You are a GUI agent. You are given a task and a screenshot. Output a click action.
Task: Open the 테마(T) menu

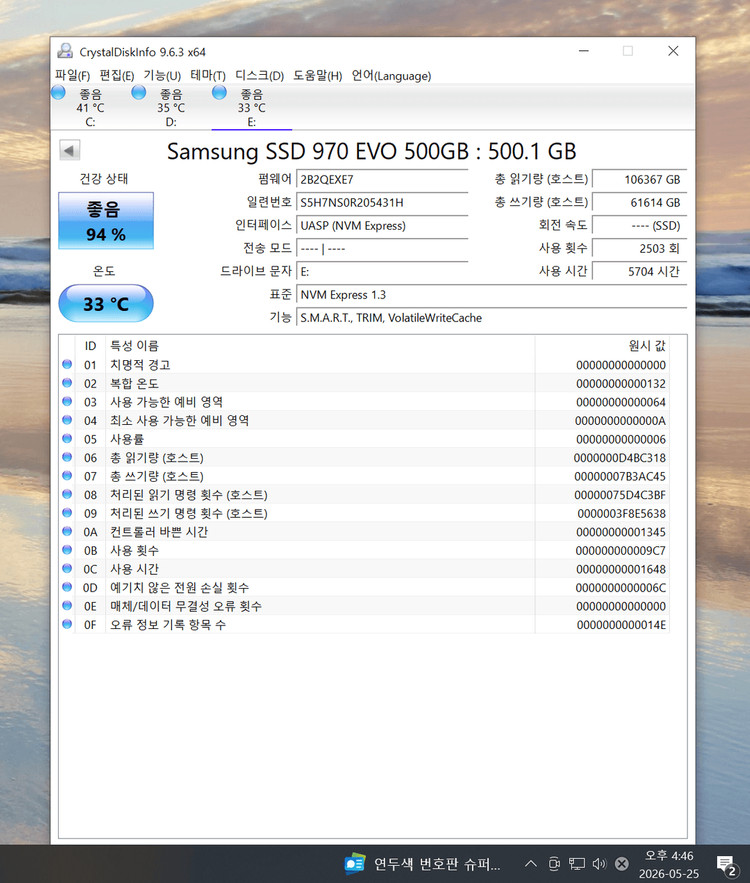pos(208,75)
